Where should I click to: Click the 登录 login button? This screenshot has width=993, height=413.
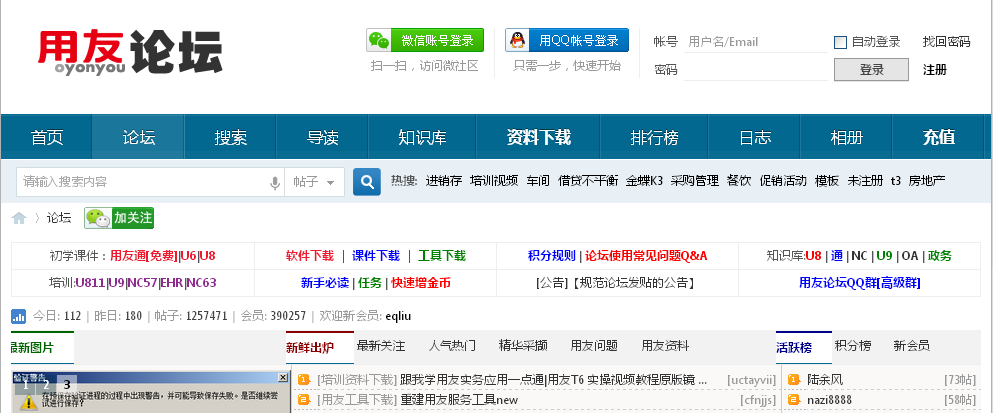click(x=871, y=70)
